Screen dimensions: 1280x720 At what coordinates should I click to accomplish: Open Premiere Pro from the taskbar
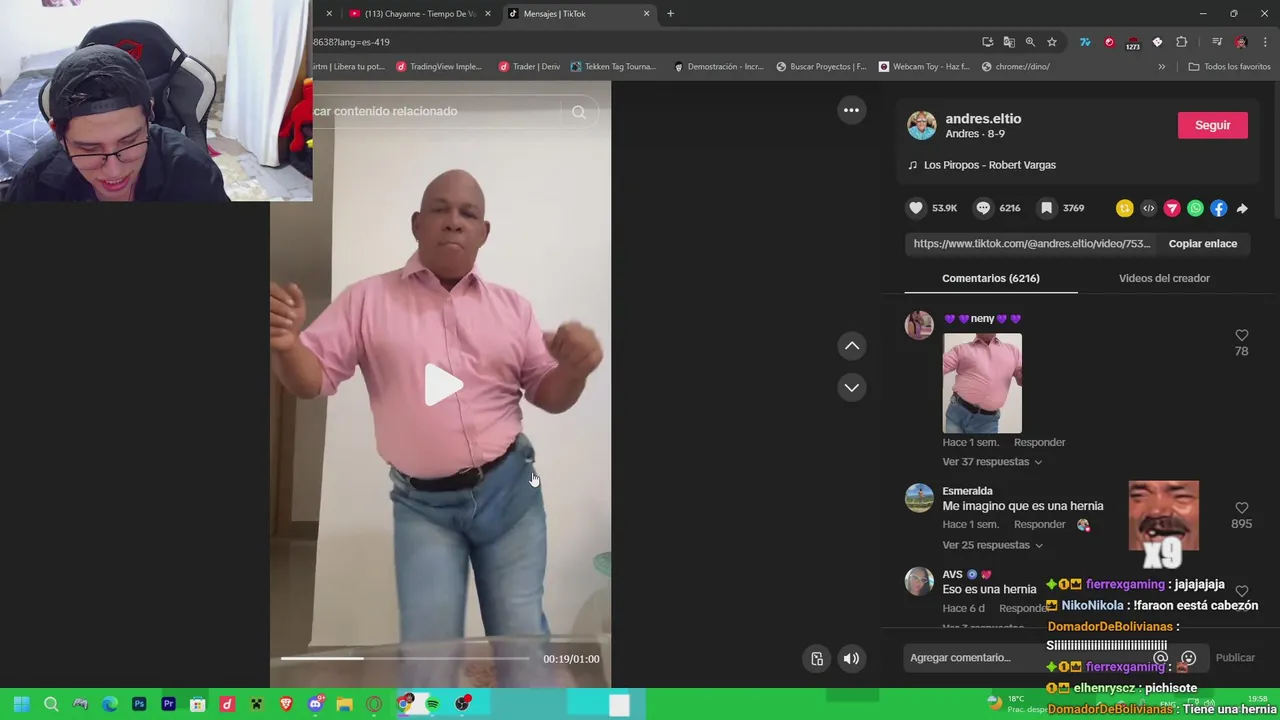coord(168,704)
